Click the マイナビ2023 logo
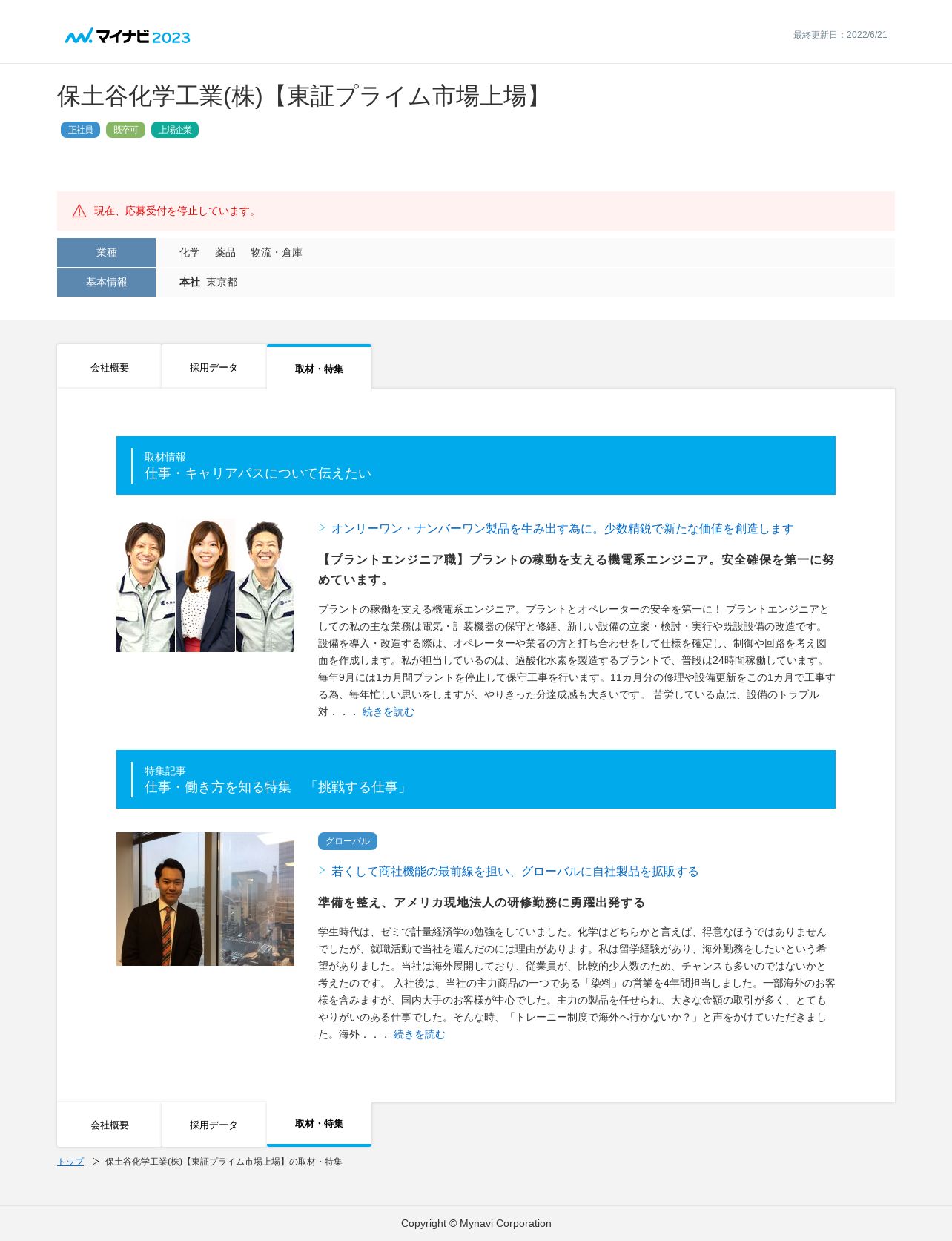 click(128, 36)
